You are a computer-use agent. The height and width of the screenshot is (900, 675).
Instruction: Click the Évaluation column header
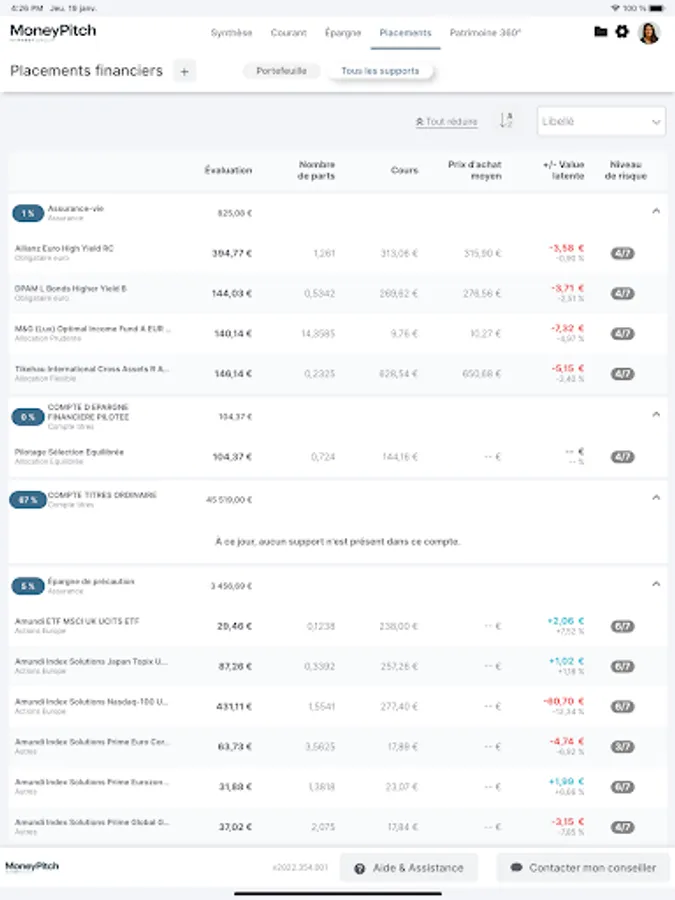[x=228, y=170]
